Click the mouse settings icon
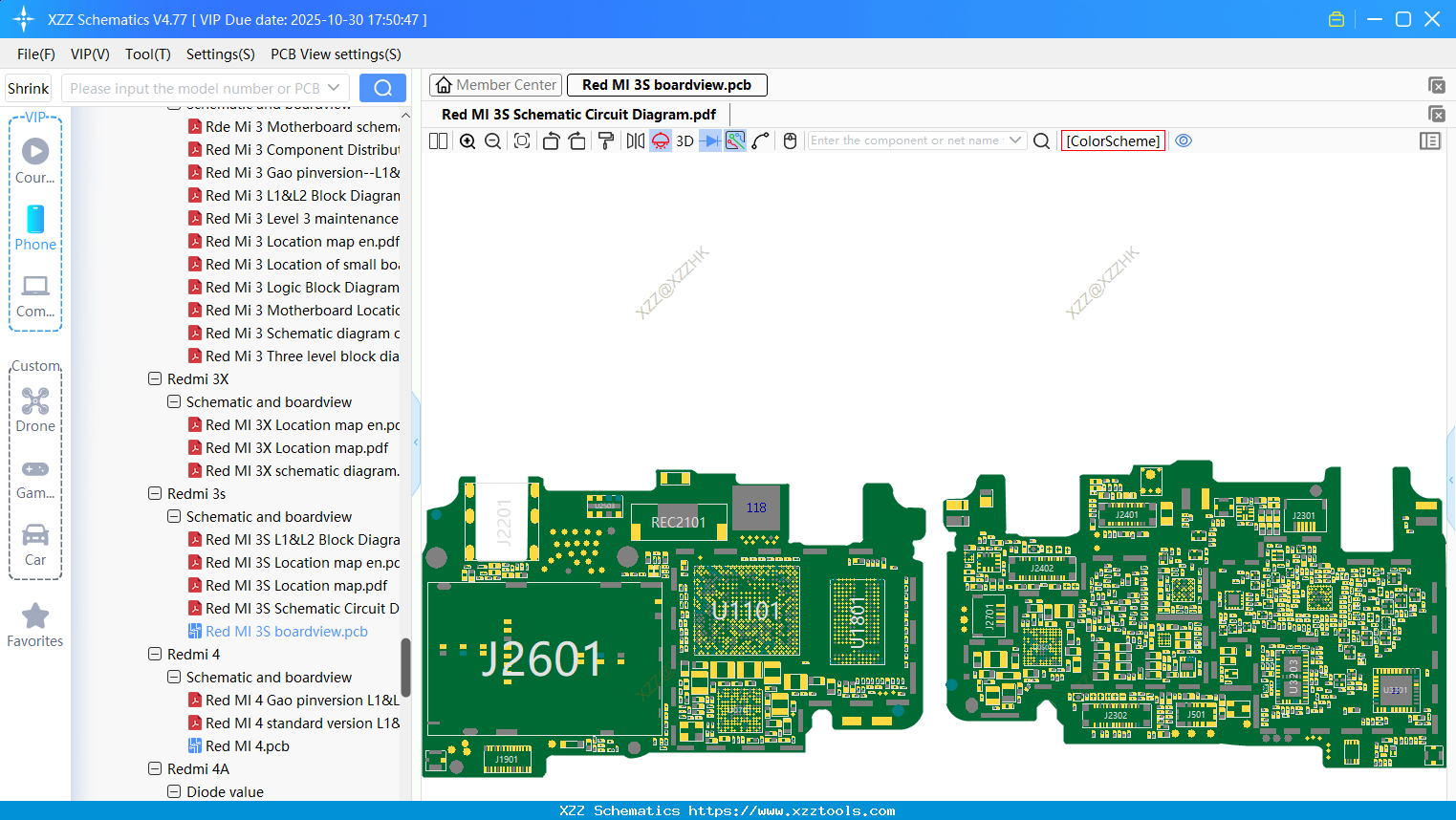 click(790, 140)
